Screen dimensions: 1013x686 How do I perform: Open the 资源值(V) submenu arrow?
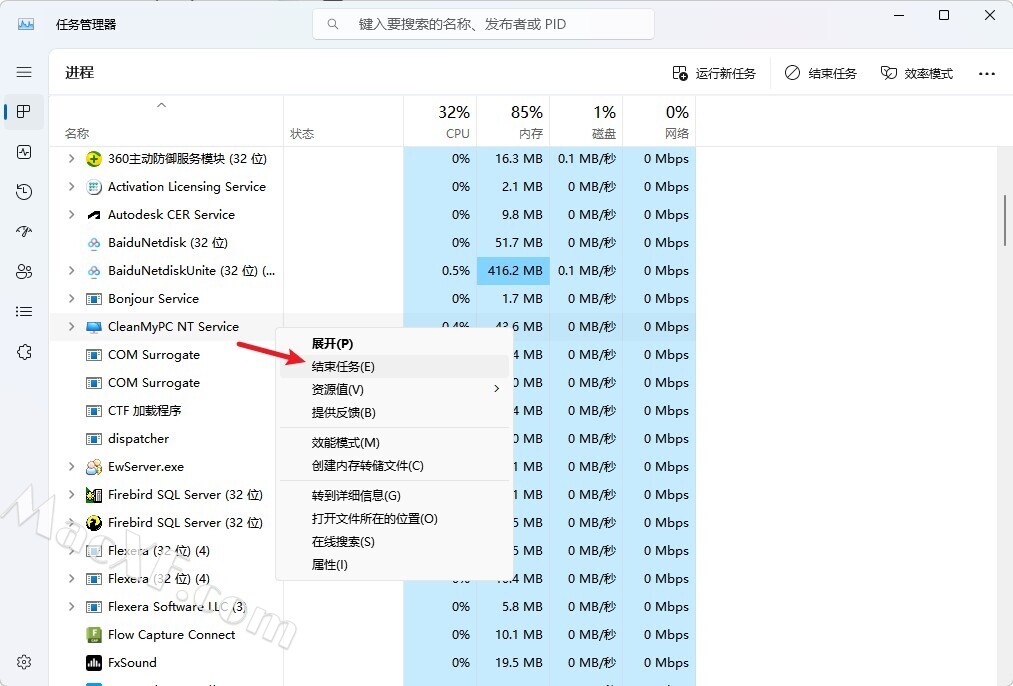(496, 389)
